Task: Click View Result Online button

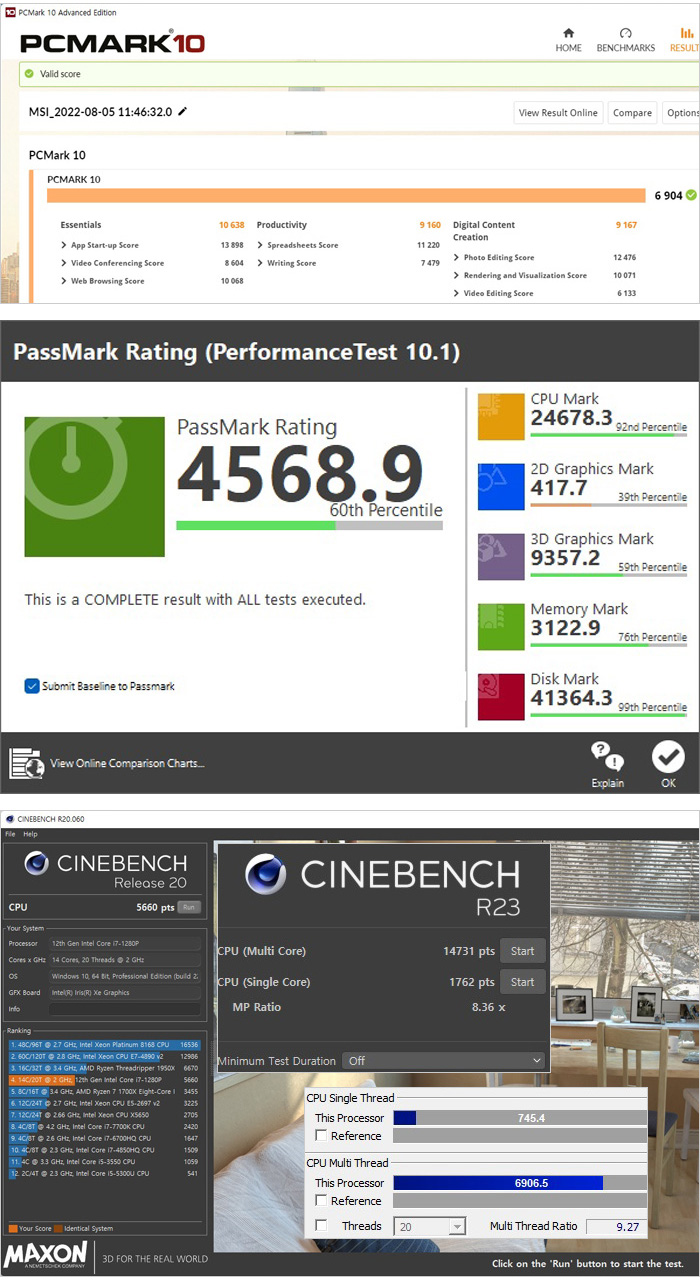Action: click(558, 113)
